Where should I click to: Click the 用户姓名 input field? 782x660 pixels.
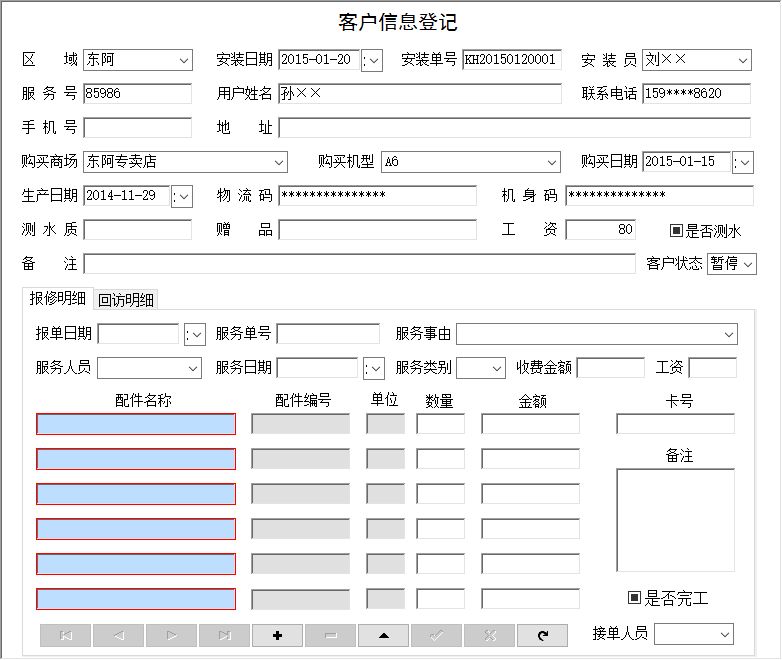(x=420, y=94)
